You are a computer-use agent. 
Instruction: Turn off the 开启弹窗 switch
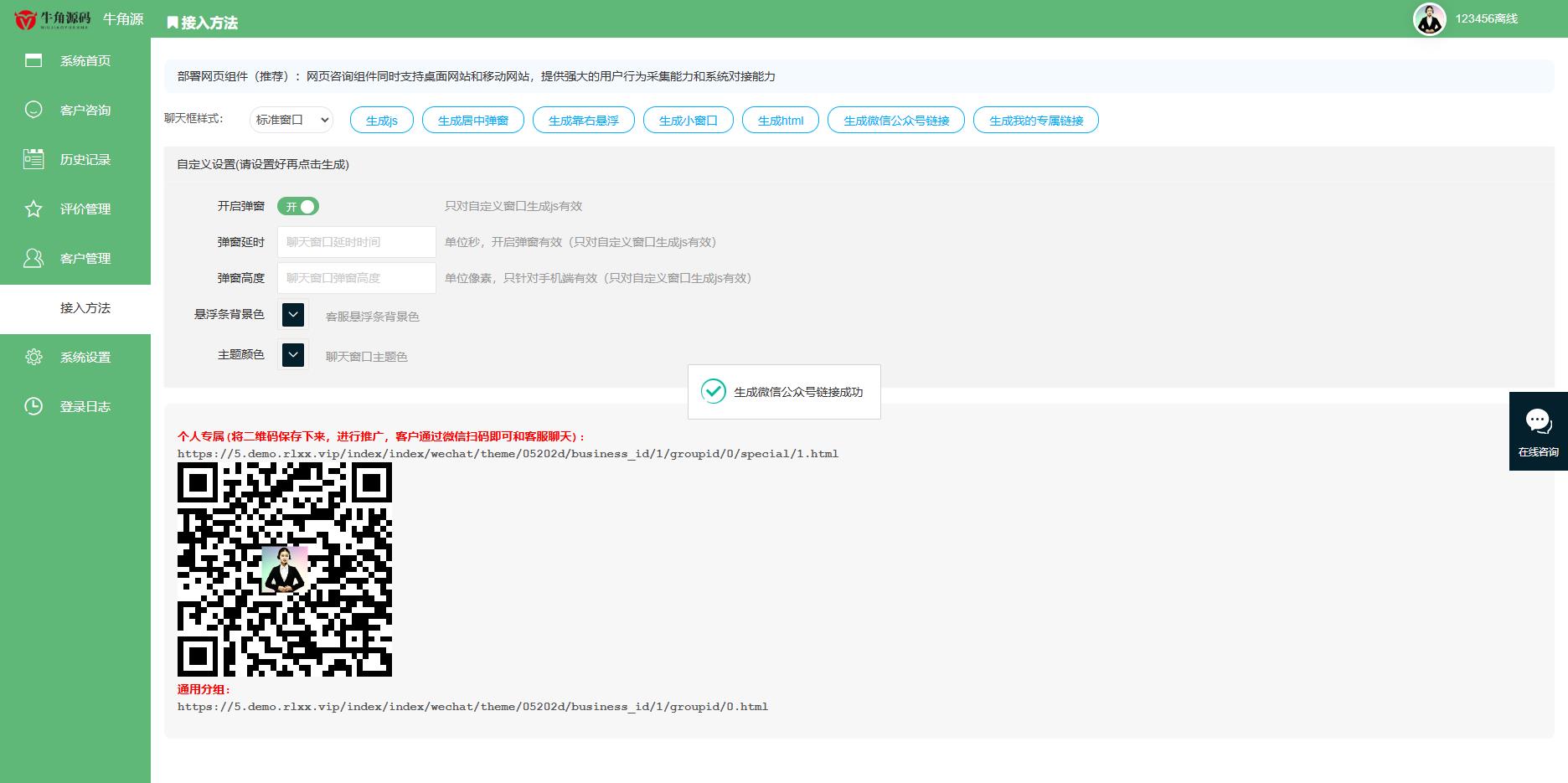point(298,206)
